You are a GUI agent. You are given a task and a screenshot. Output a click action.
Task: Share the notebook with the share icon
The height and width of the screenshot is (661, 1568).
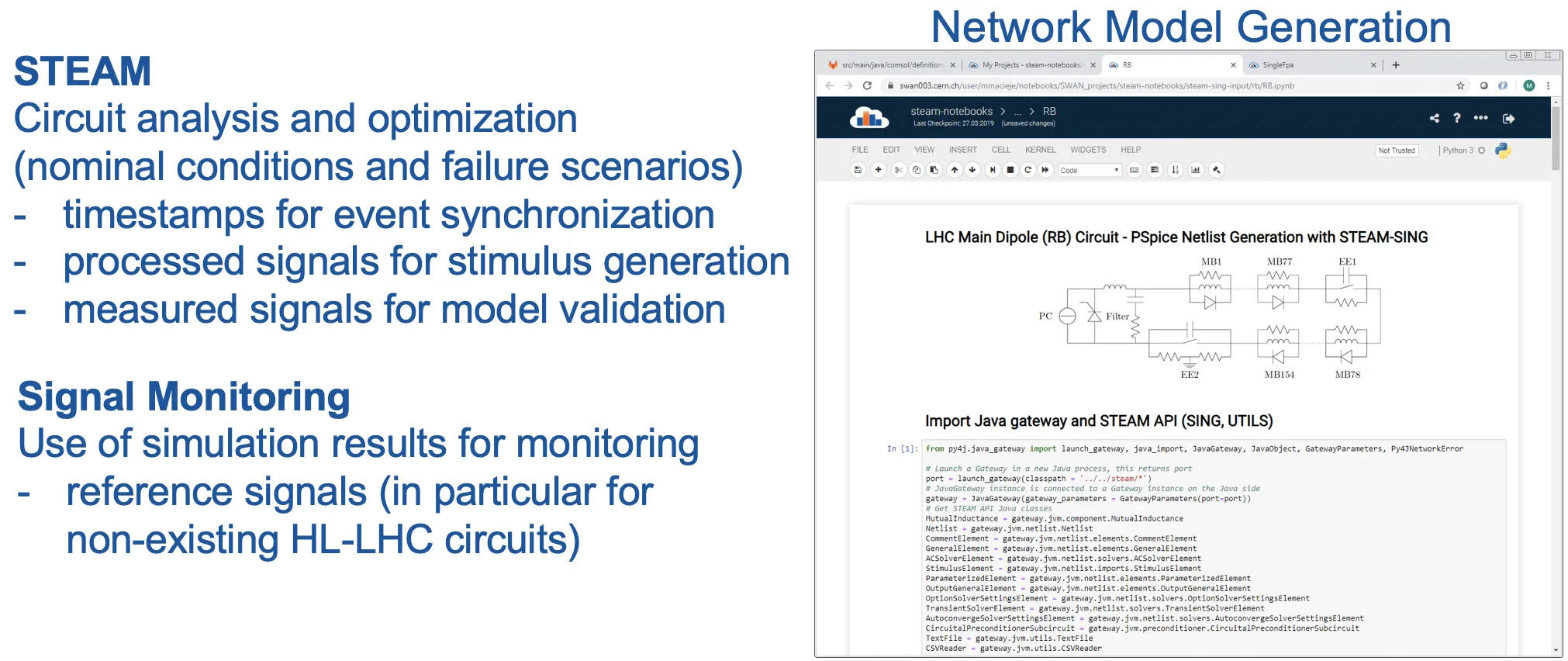(1434, 119)
